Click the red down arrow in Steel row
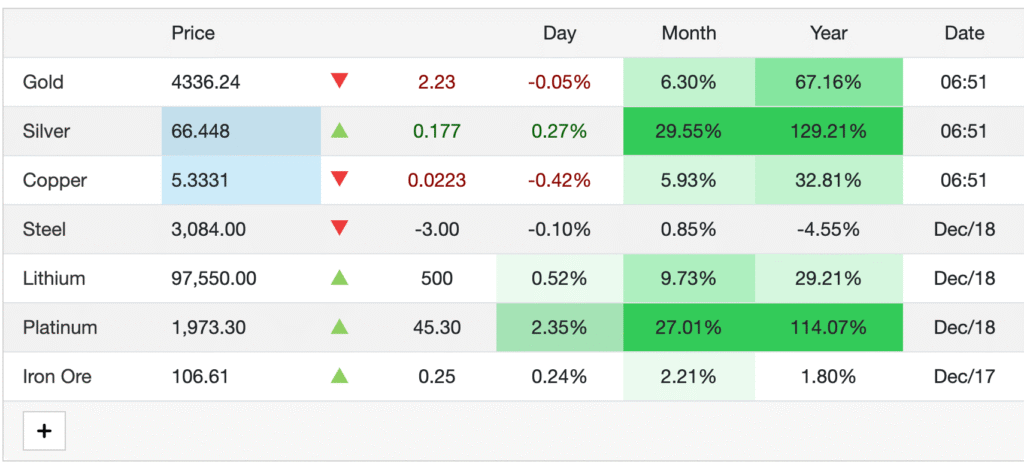The image size is (1024, 462). 340,229
